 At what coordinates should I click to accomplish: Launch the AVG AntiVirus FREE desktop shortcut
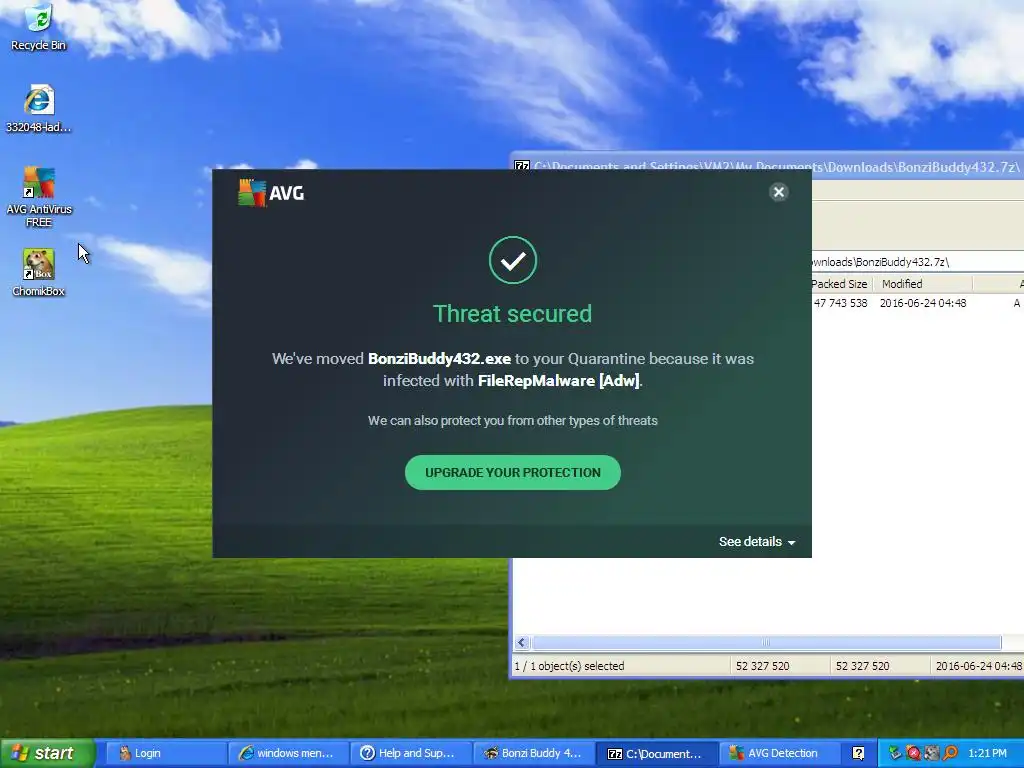[x=39, y=197]
